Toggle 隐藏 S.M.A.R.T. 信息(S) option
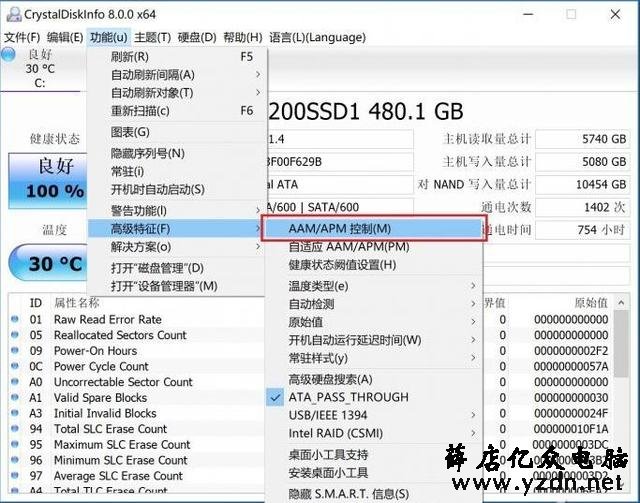 click(x=373, y=494)
